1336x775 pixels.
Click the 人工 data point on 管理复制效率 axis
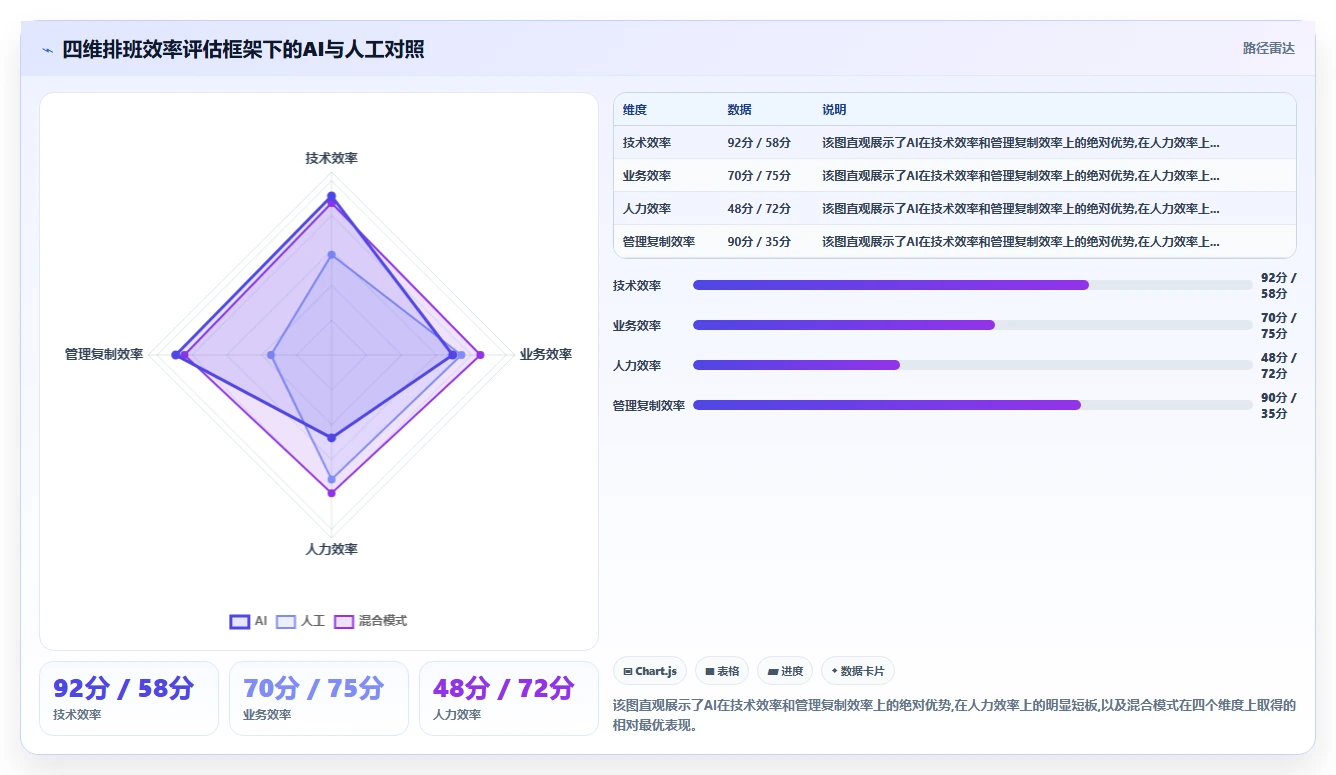271,355
